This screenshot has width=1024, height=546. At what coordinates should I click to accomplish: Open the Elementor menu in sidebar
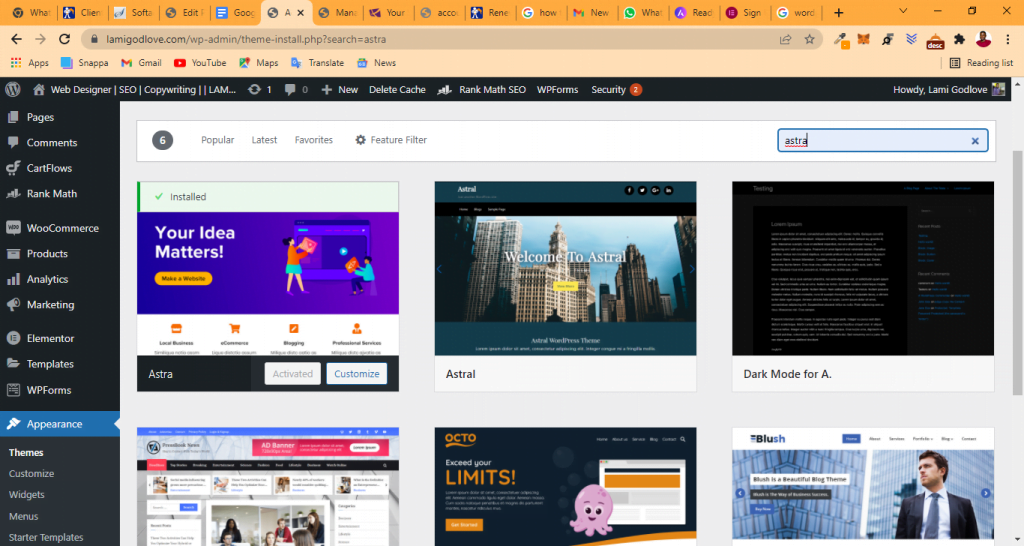pyautogui.click(x=50, y=338)
